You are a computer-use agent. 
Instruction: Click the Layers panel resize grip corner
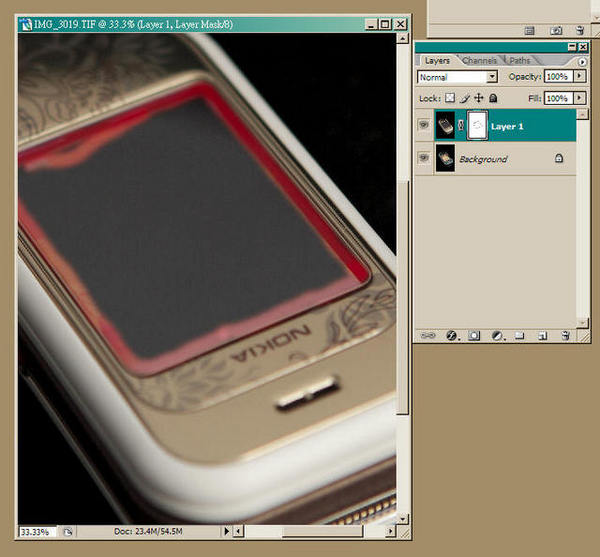click(584, 336)
